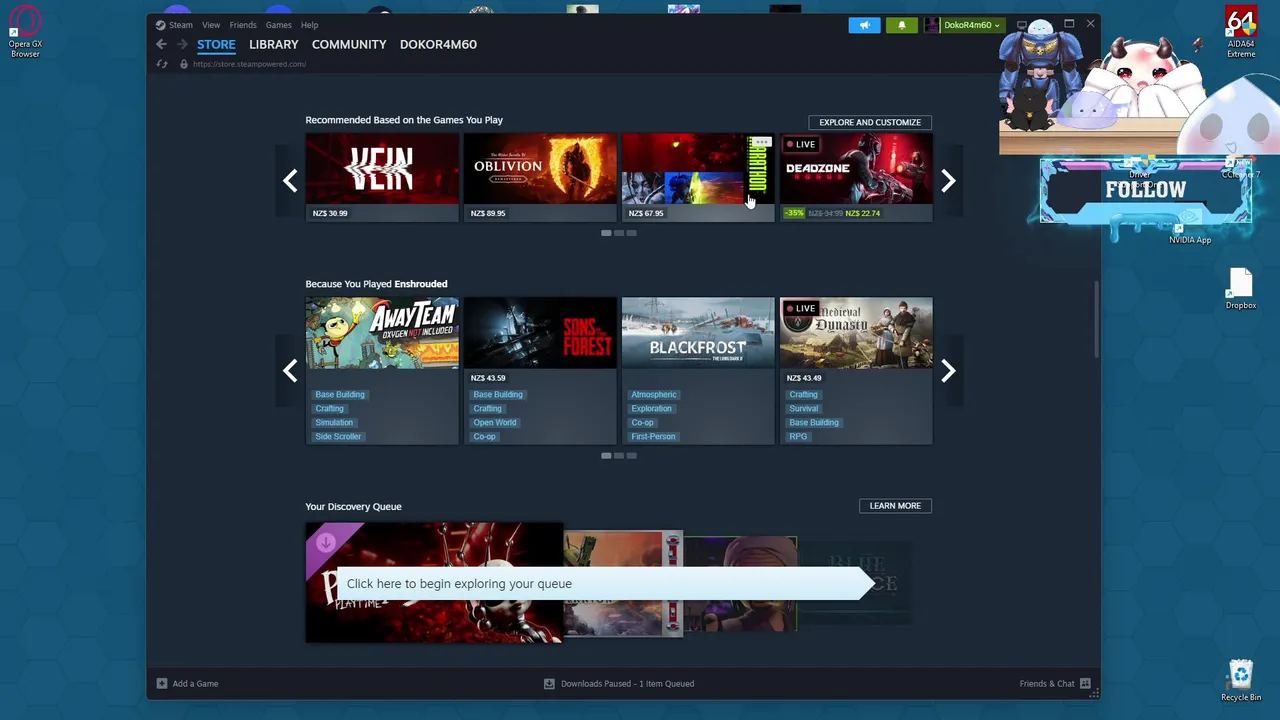Open the Marathon game card
Viewport: 1280px width, 720px height.
(698, 177)
